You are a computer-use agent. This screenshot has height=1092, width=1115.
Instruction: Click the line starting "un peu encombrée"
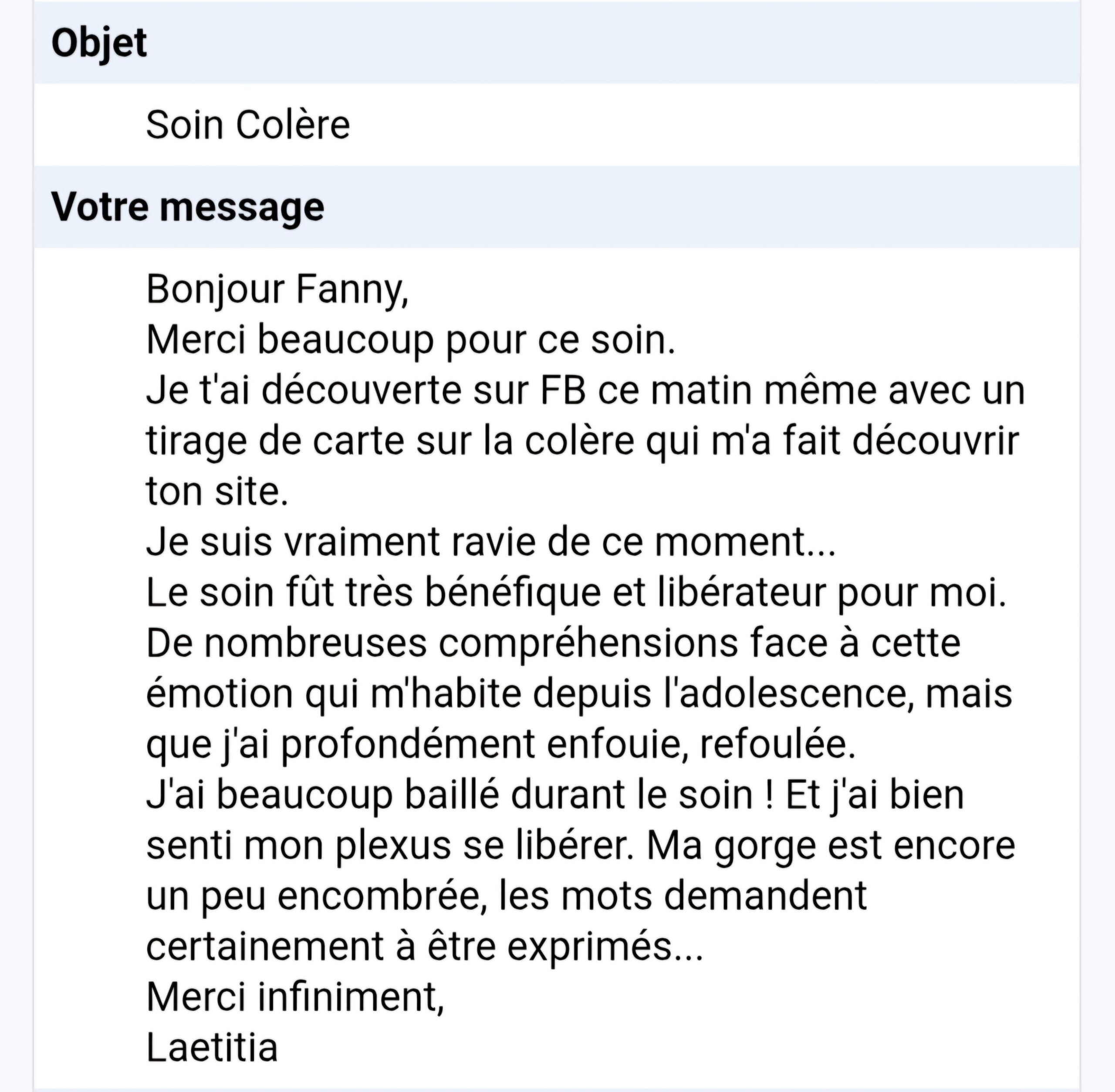point(506,896)
